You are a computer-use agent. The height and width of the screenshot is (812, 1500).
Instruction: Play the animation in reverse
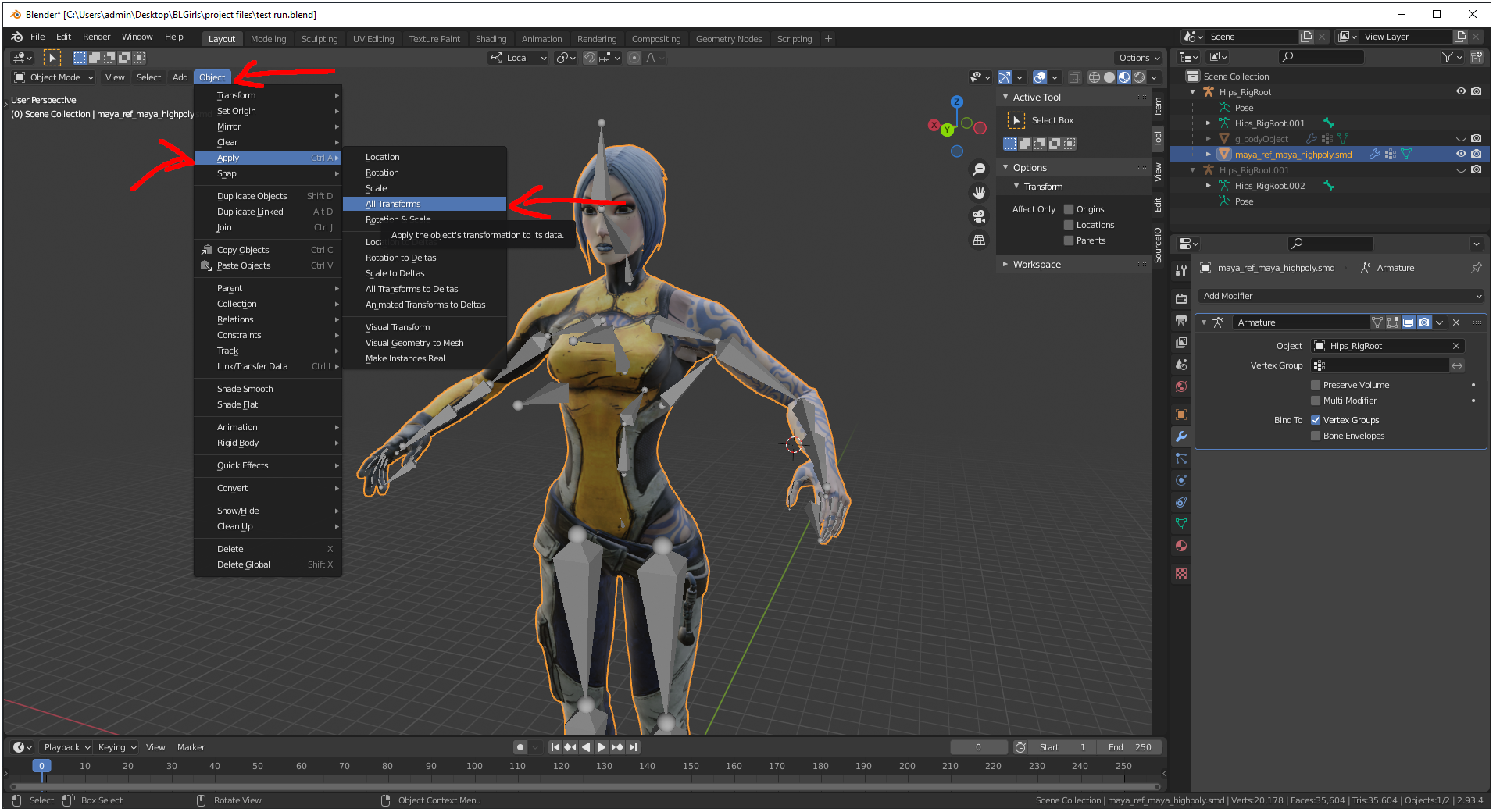586,747
